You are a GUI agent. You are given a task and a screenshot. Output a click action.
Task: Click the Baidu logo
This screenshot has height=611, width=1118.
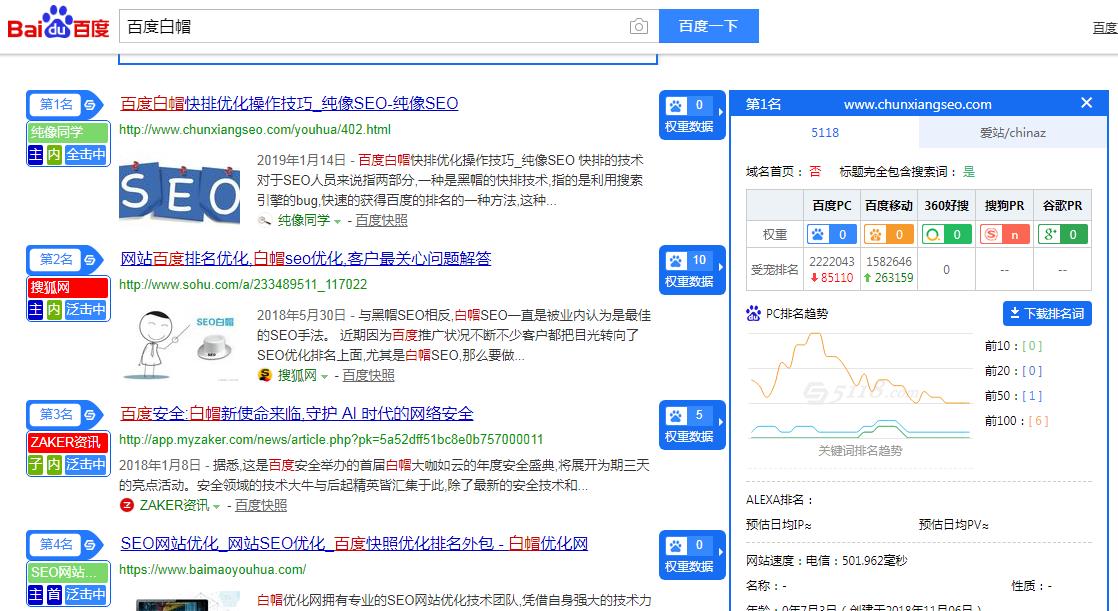pyautogui.click(x=58, y=24)
